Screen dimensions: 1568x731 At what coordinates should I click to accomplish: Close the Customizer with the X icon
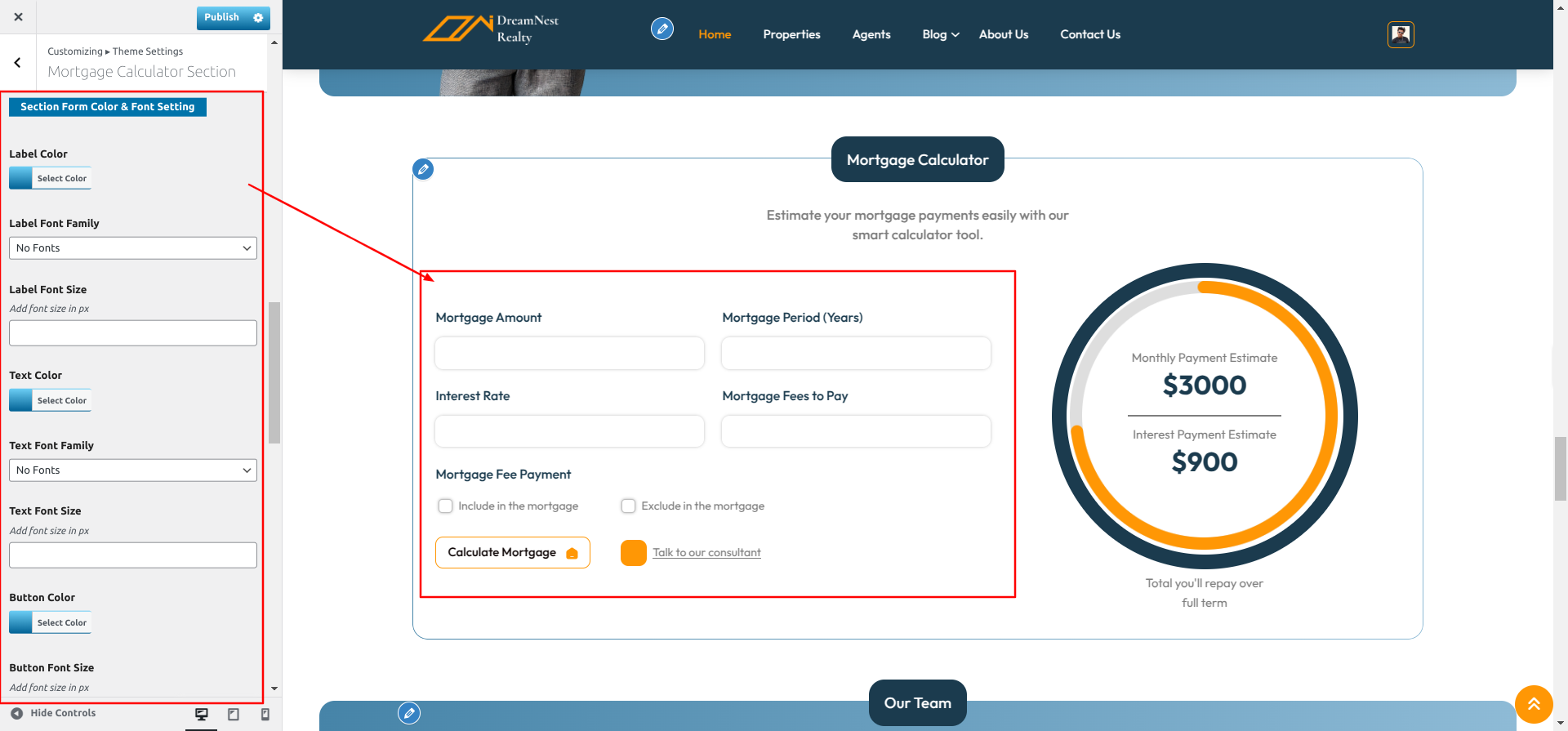point(18,16)
